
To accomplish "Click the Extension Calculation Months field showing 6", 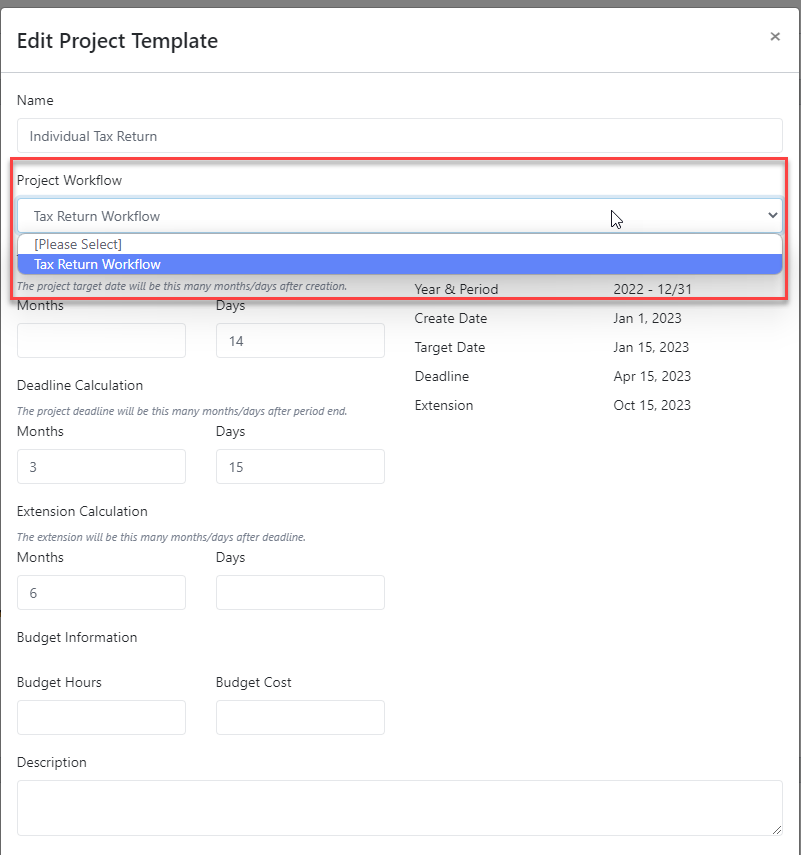I will 100,592.
